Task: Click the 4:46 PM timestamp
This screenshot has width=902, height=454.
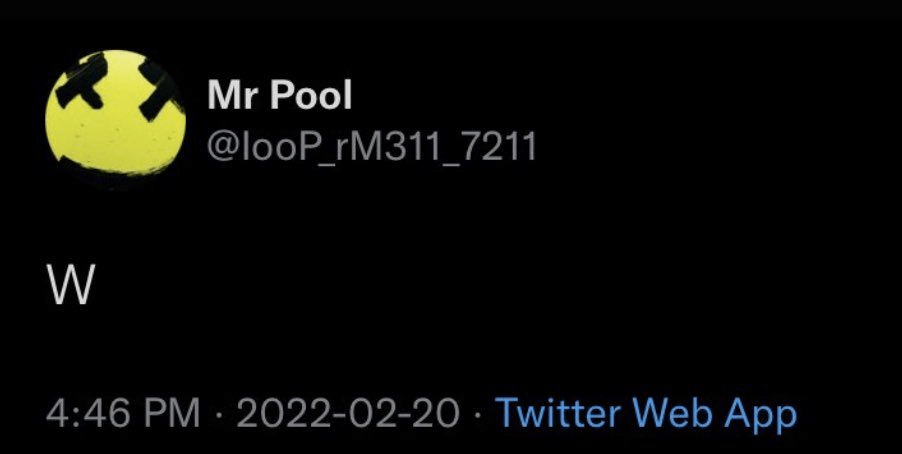Action: pyautogui.click(x=123, y=413)
